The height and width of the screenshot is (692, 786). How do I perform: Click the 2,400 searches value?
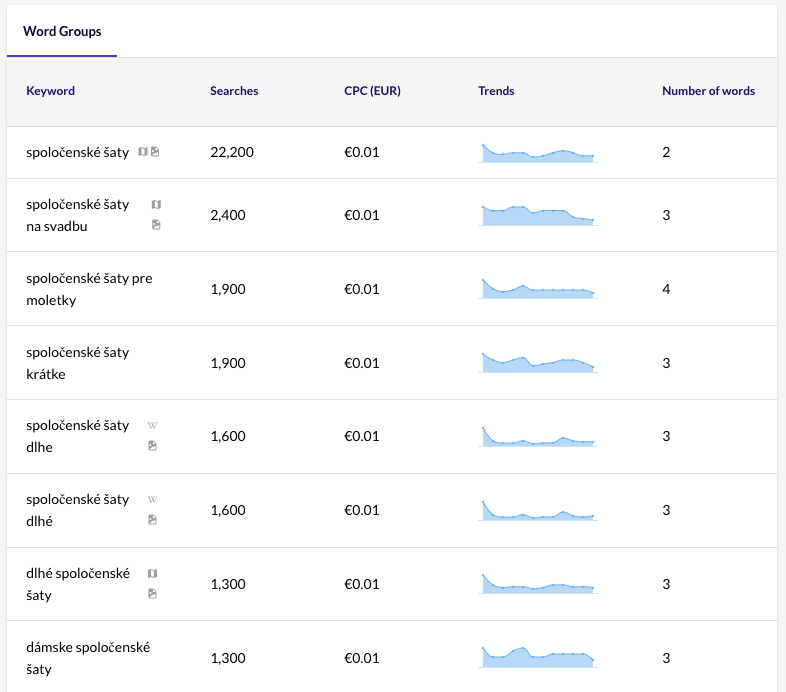point(228,215)
